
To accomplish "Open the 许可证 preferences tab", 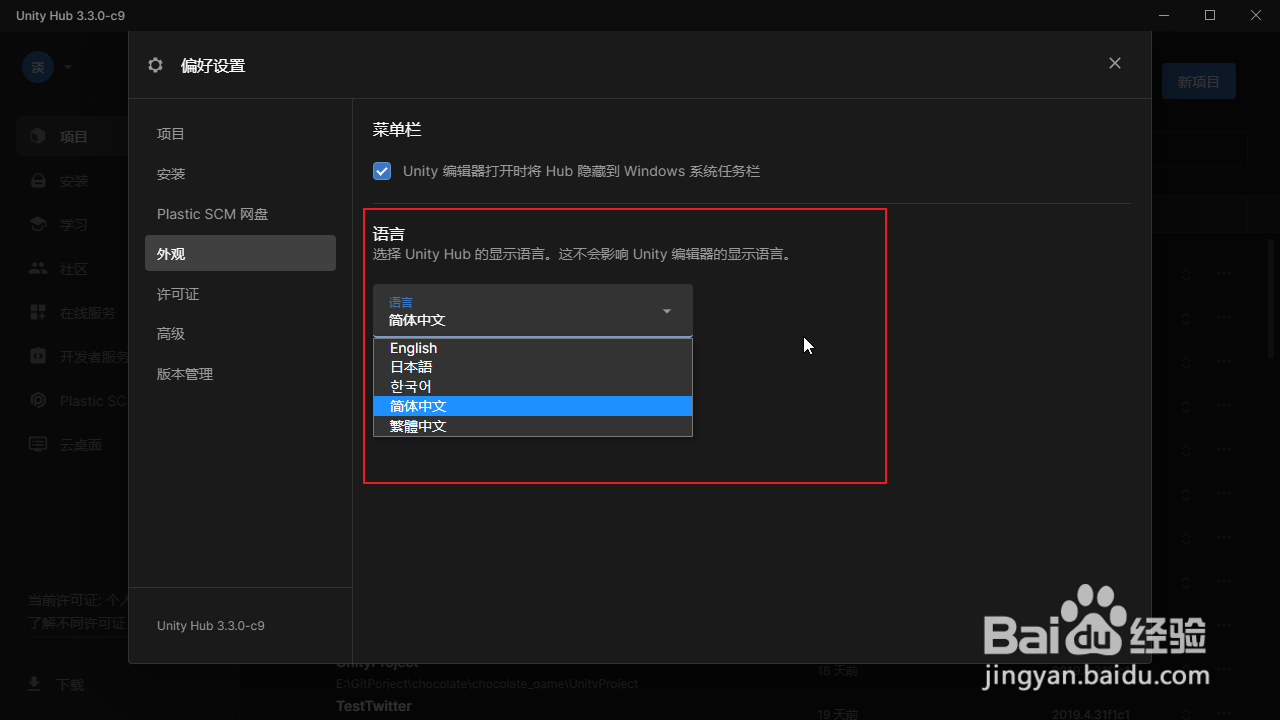I will click(x=240, y=294).
